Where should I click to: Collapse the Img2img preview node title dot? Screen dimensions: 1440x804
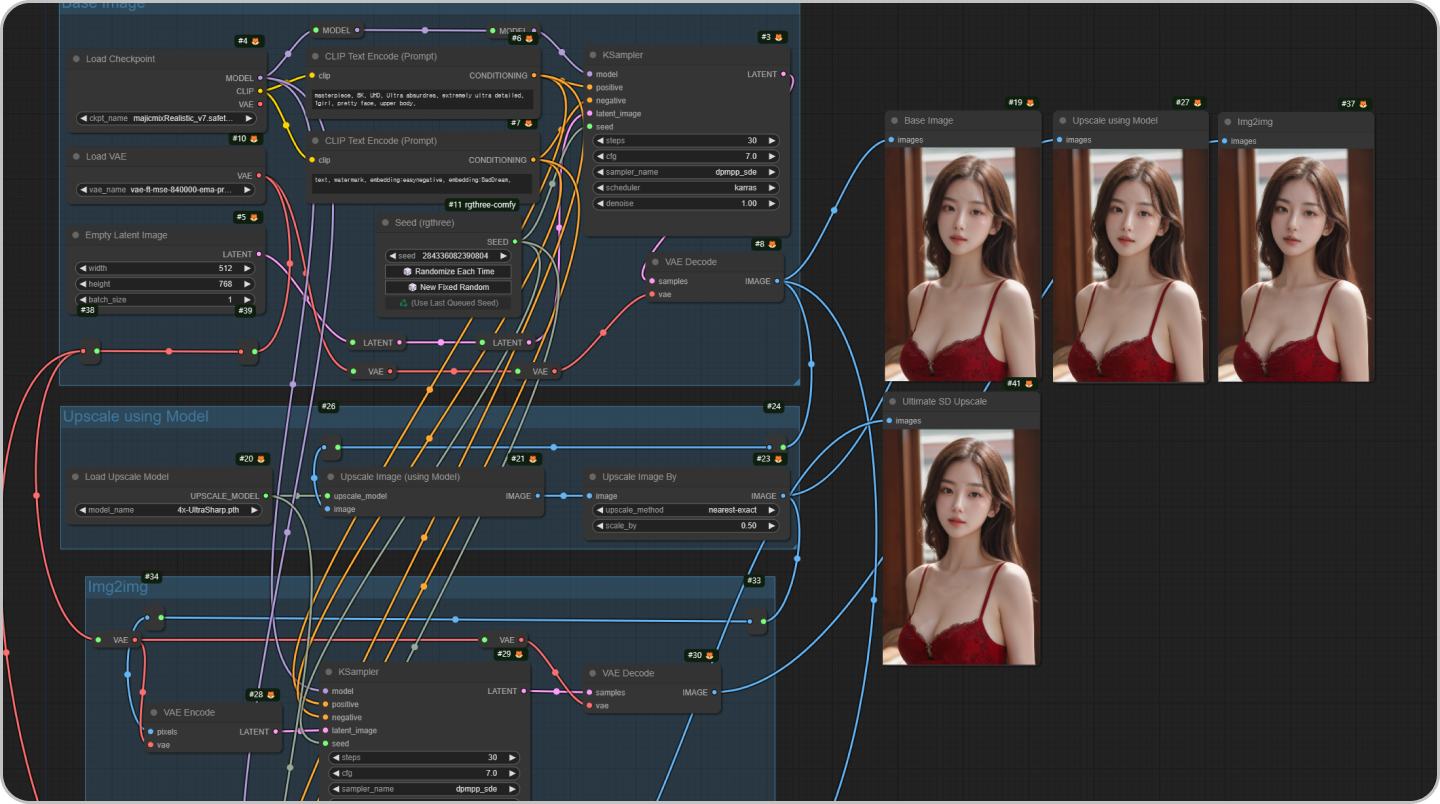point(1227,122)
